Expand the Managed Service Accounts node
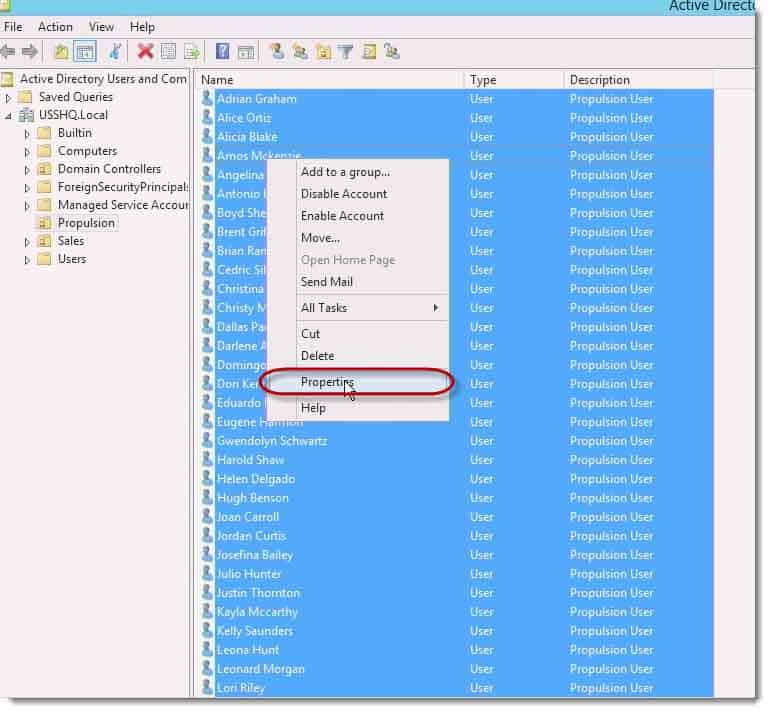770x713 pixels. click(27, 206)
